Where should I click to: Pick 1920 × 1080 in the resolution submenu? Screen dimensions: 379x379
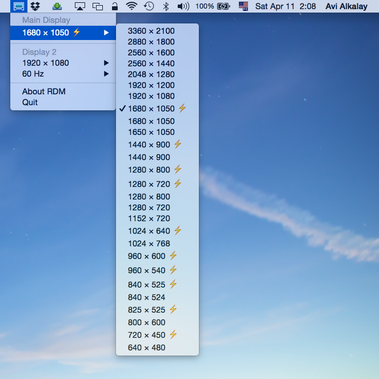pos(157,96)
